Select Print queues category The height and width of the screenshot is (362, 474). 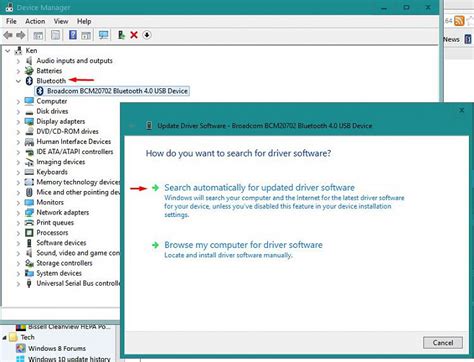point(55,223)
